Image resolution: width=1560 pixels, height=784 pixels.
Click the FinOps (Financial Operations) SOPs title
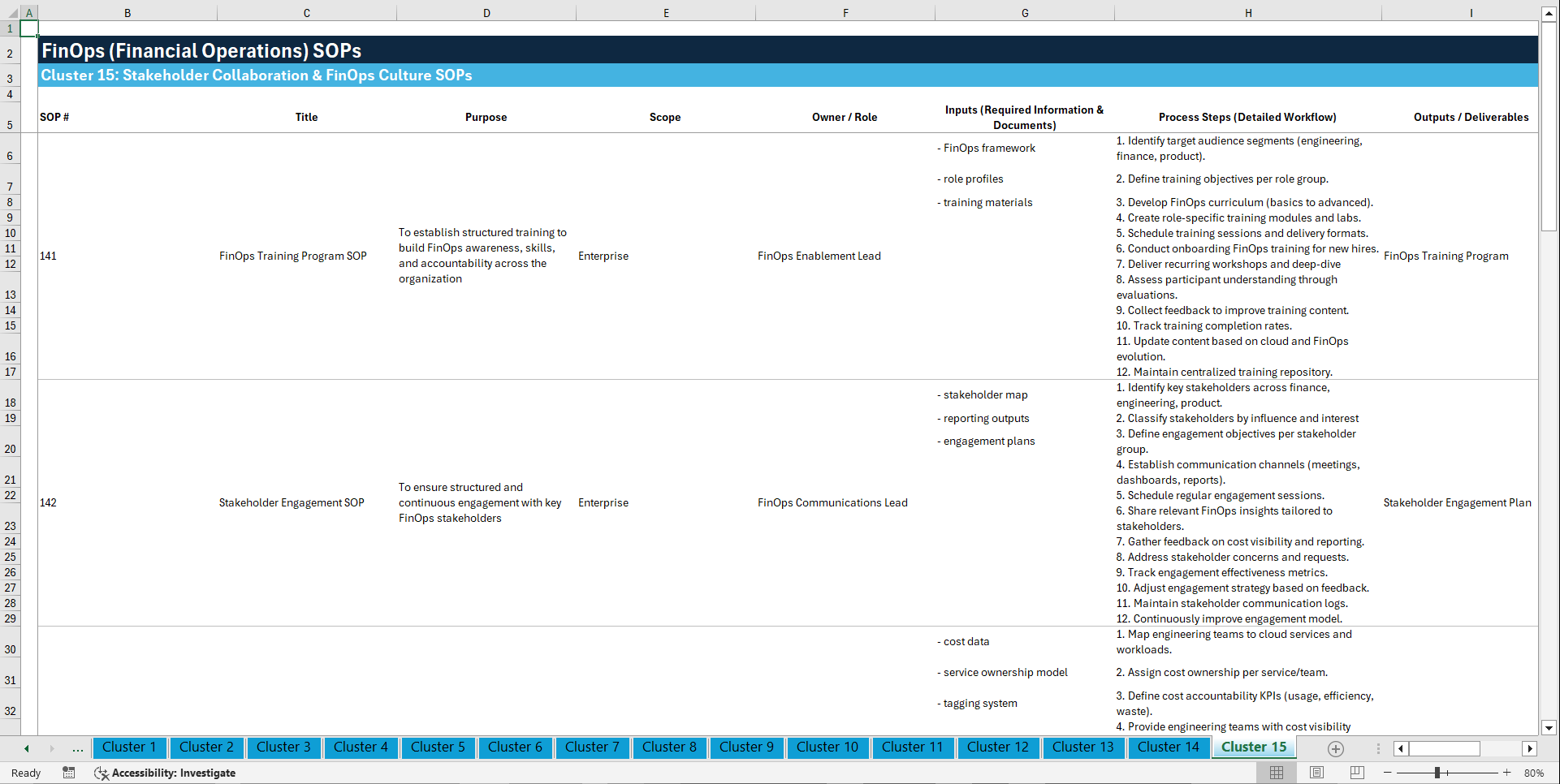(201, 50)
